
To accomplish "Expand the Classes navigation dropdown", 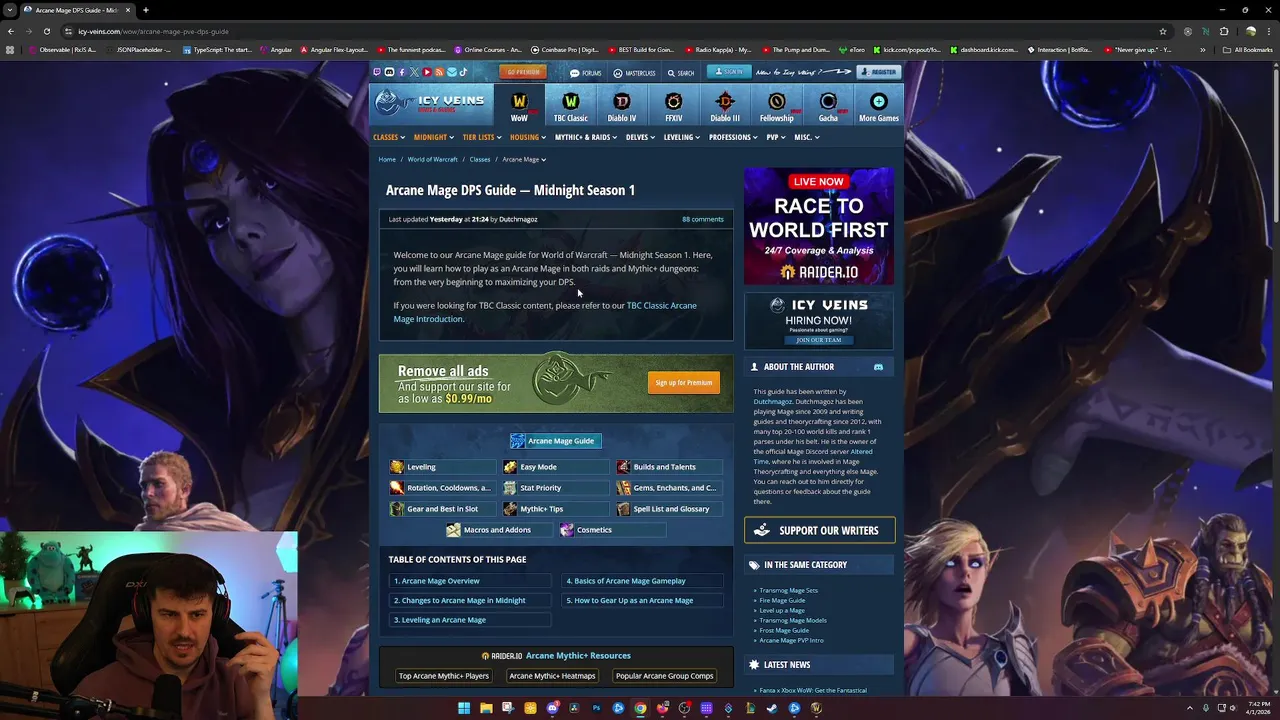I will coord(389,137).
